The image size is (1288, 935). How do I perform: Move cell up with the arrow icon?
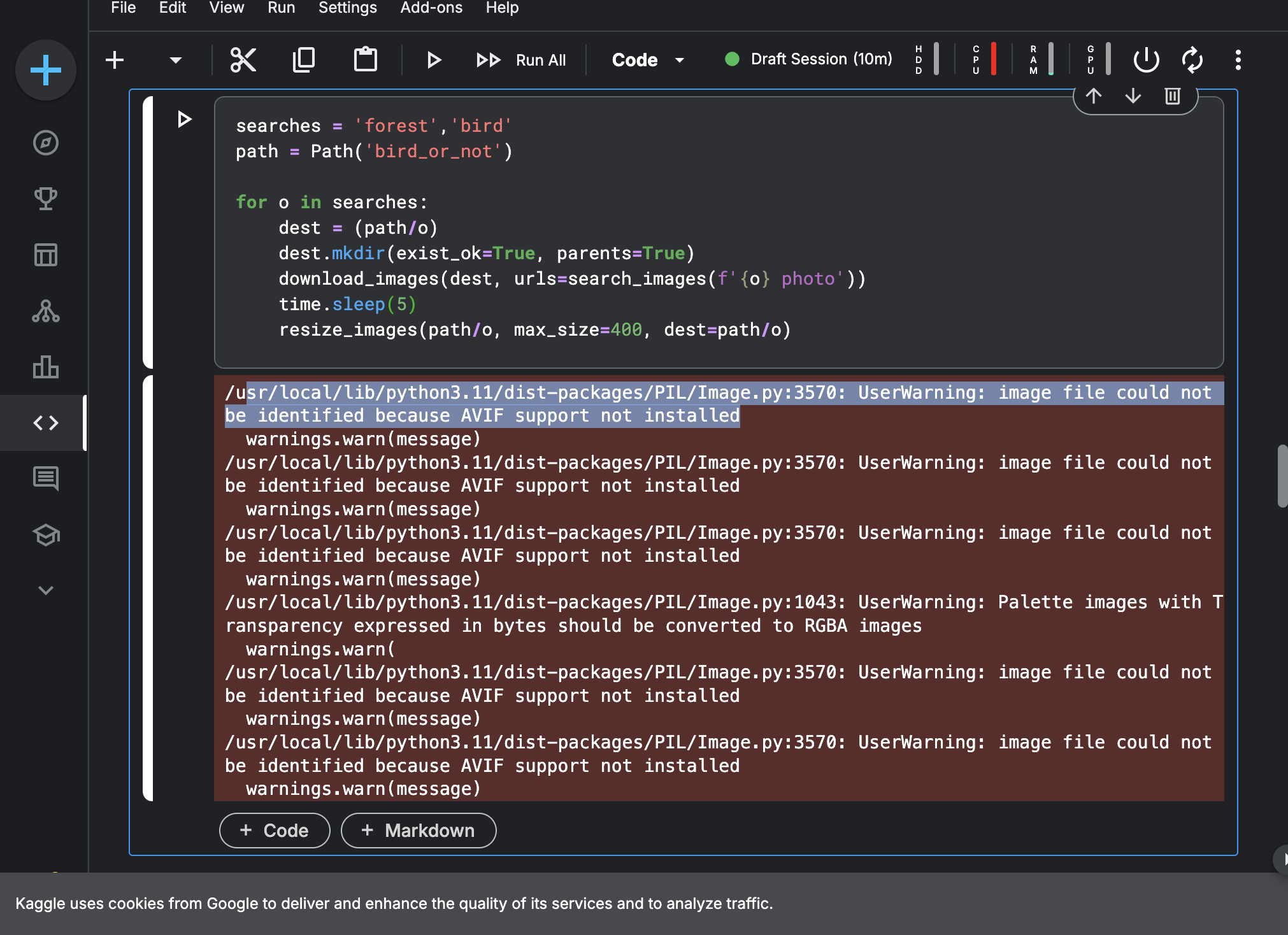(x=1094, y=96)
